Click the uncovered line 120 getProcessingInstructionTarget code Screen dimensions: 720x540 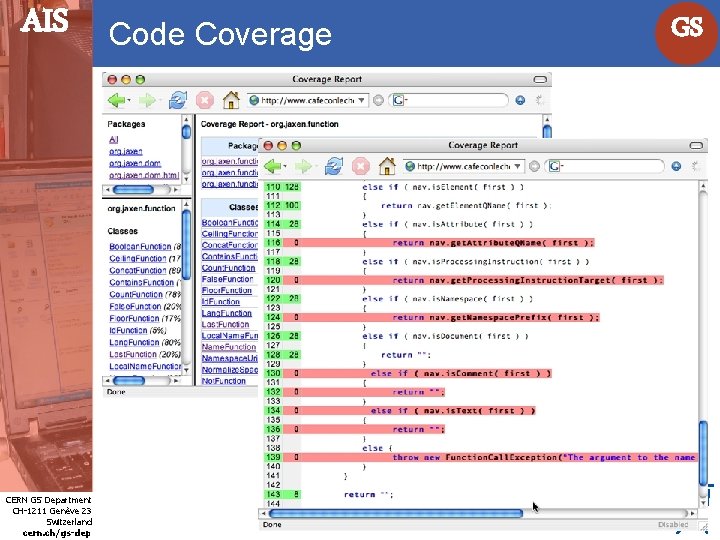[528, 280]
